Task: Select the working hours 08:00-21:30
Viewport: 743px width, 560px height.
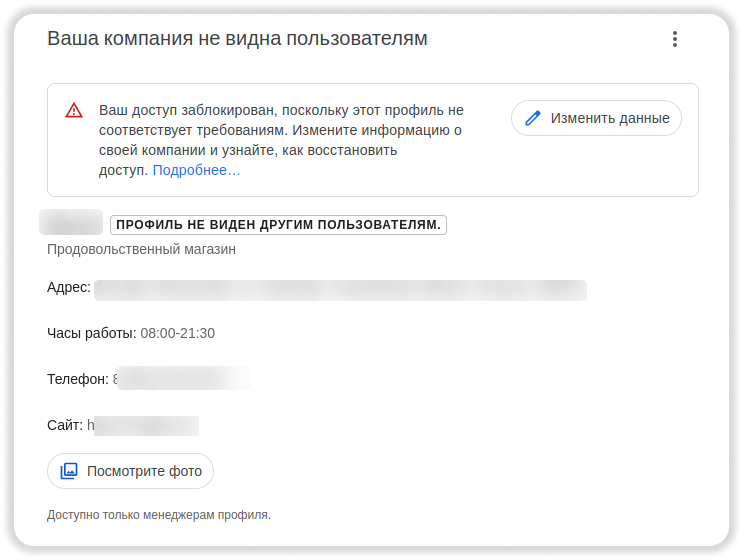Action: coord(177,333)
